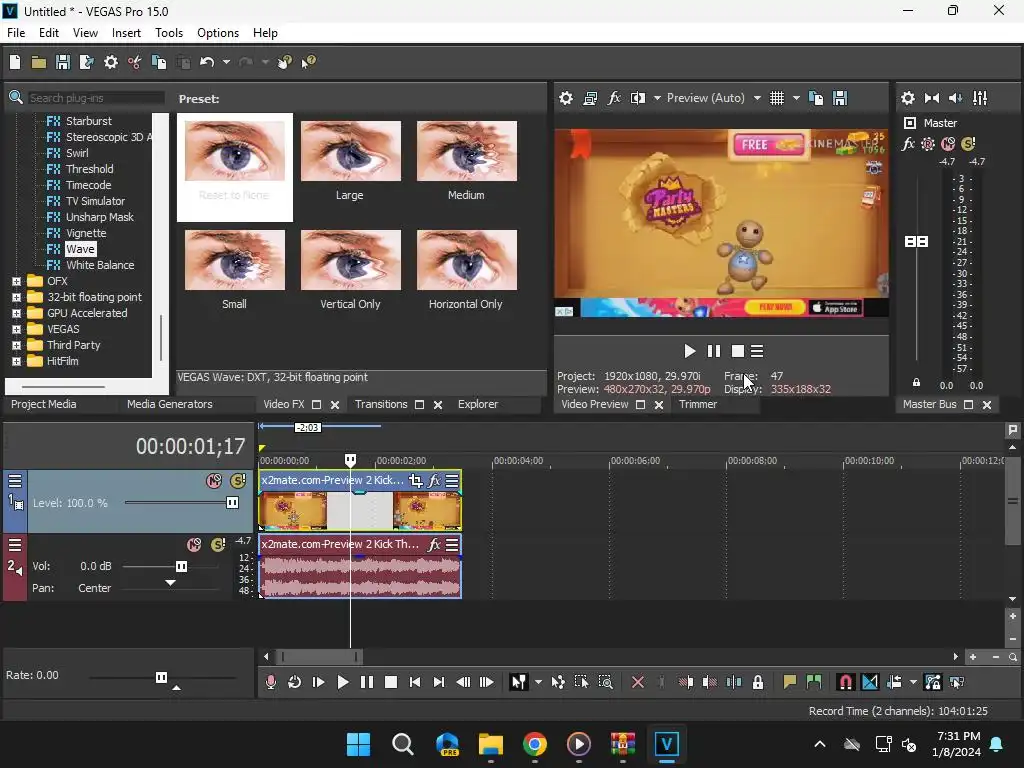The image size is (1024, 768).
Task: Open the mixer faders icon in Master Bus
Action: 980,98
